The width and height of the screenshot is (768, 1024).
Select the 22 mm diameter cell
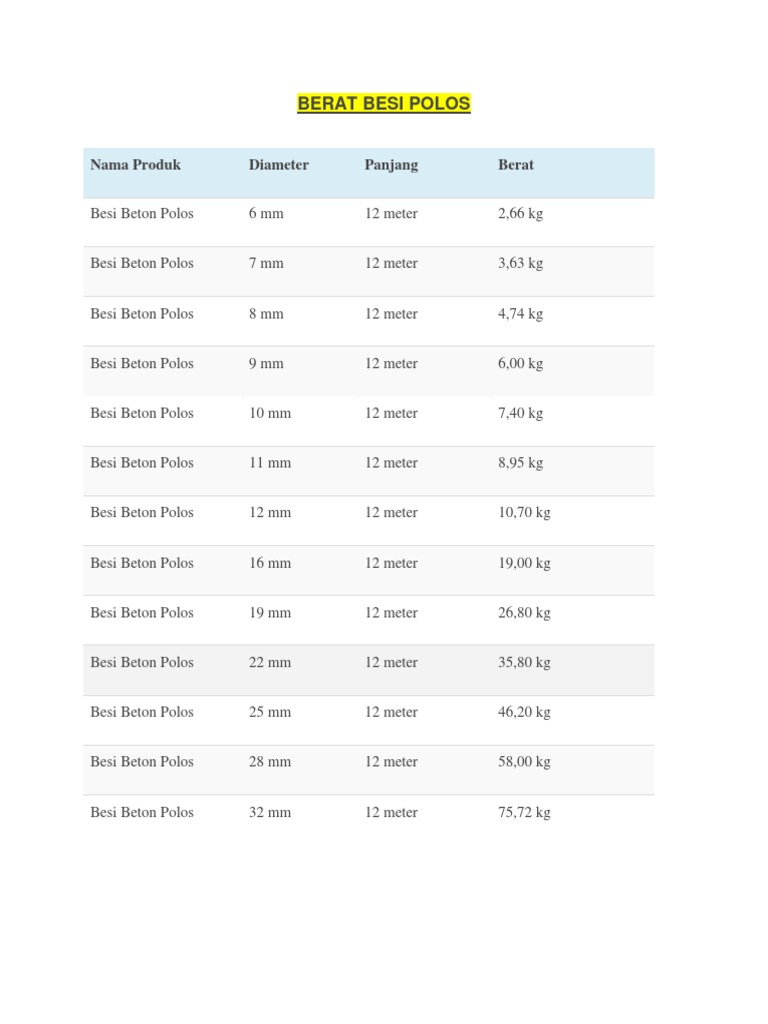[x=270, y=662]
